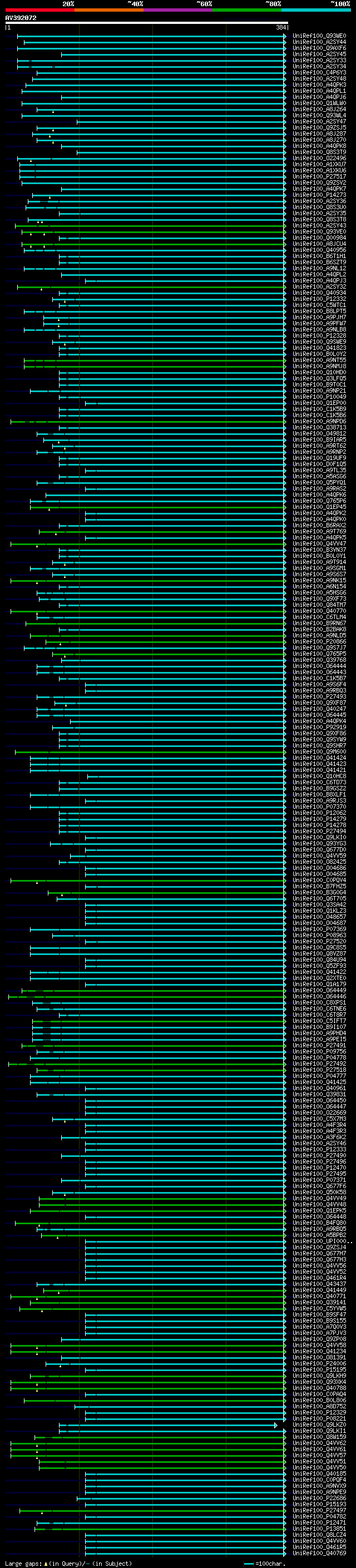This screenshot has height=1568, width=356.
Task: Select hit label UniRef100_Q8W159
Action: [x=319, y=1437]
